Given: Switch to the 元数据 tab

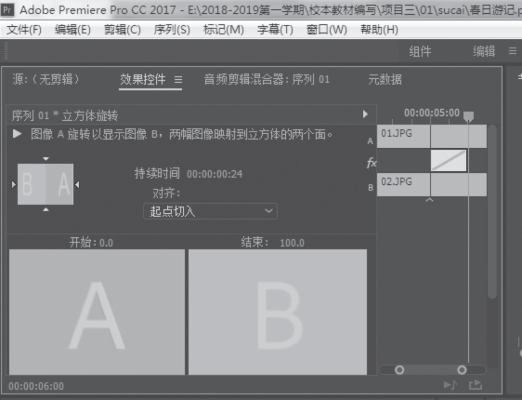Looking at the screenshot, I should (385, 79).
